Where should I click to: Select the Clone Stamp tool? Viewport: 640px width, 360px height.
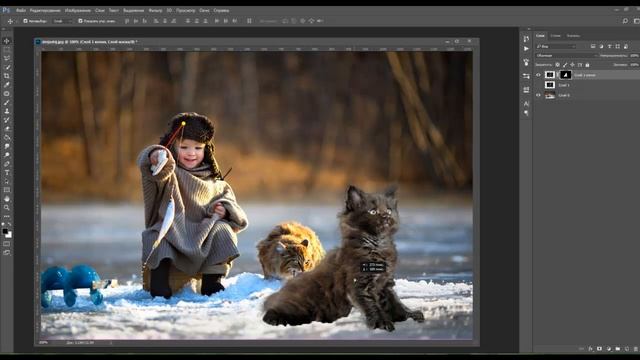(x=7, y=111)
